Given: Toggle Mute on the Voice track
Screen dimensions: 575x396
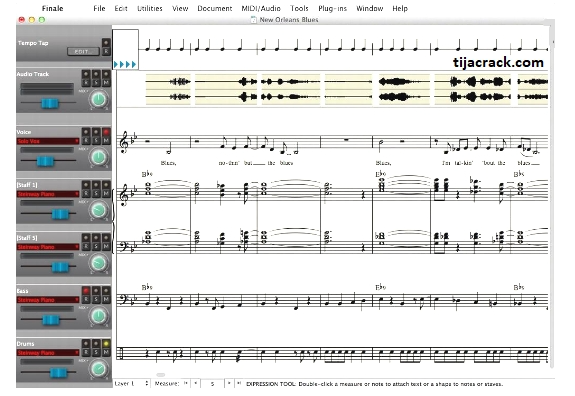Looking at the screenshot, I should coord(106,141).
